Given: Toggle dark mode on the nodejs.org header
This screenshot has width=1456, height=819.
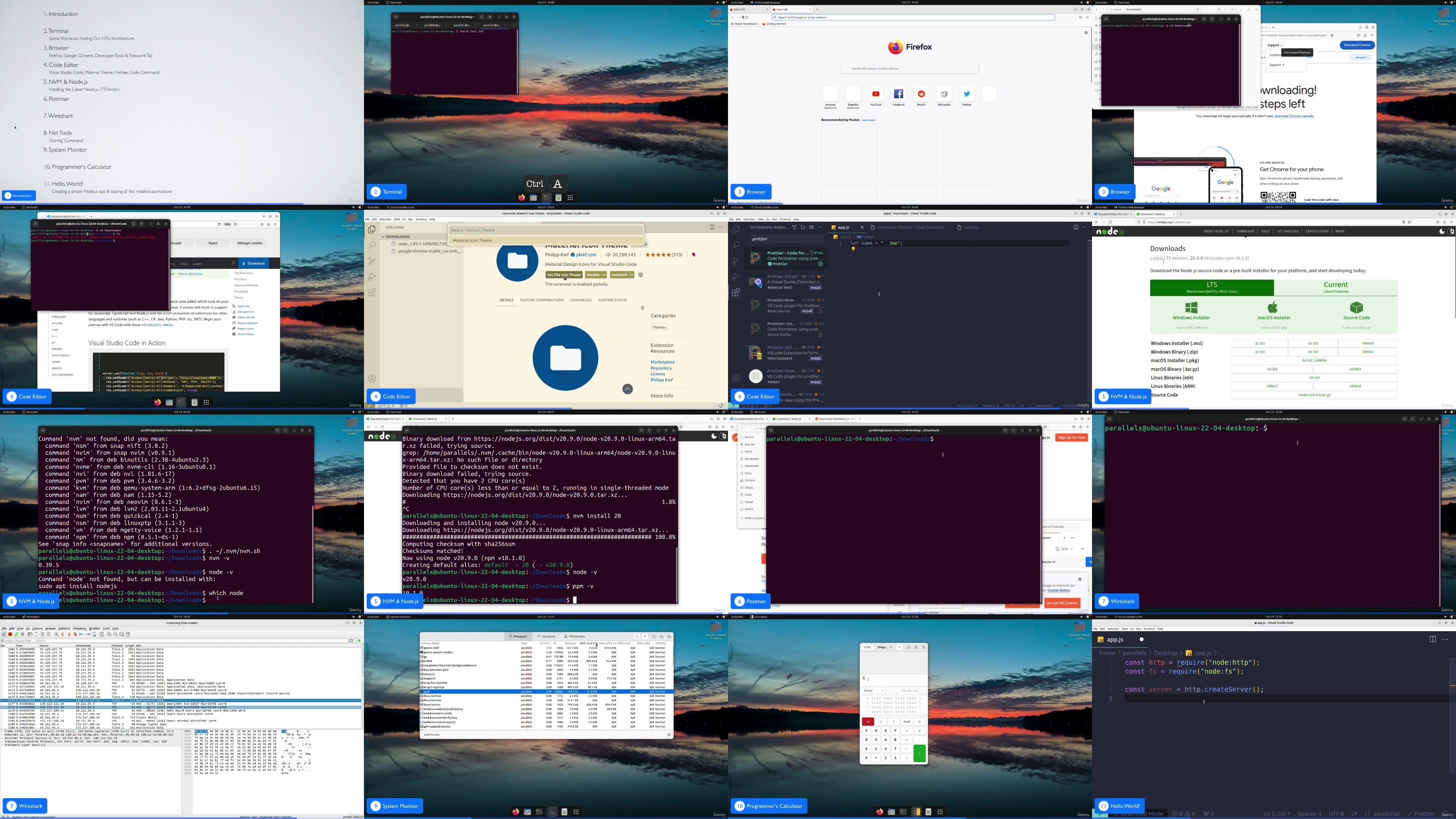Looking at the screenshot, I should click(1442, 231).
